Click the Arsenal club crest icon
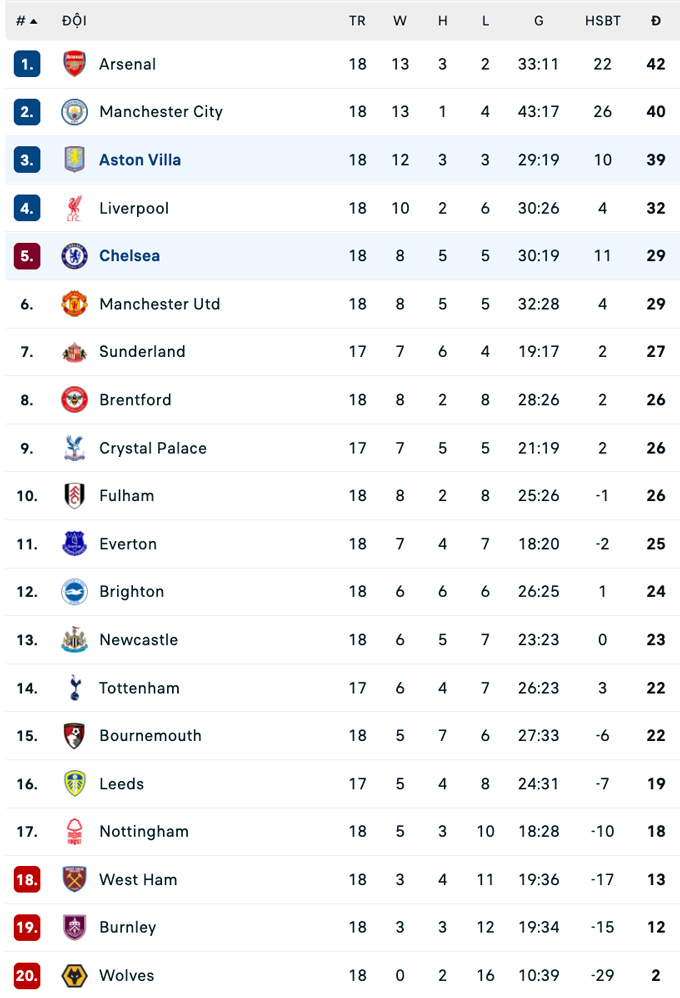The image size is (680, 998). coord(75,64)
